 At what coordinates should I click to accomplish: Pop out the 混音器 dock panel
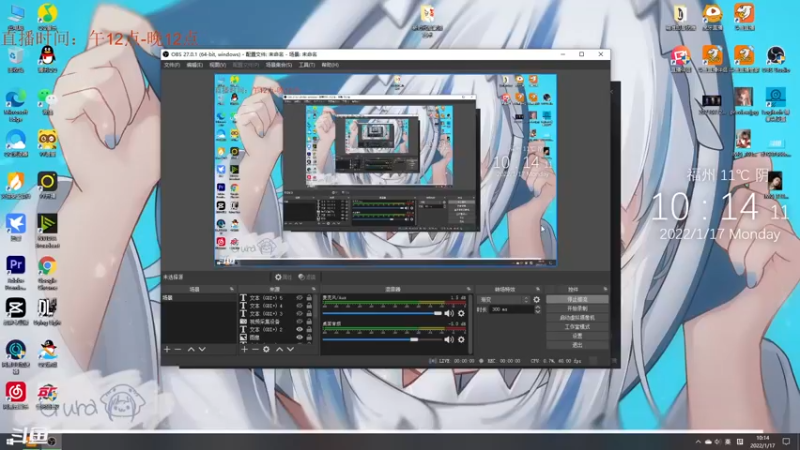(468, 289)
